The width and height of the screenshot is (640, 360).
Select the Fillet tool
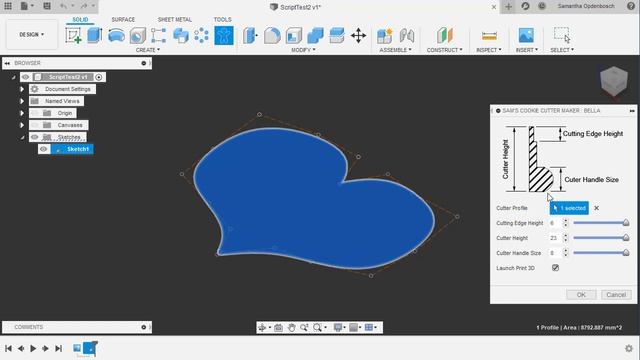tap(272, 36)
